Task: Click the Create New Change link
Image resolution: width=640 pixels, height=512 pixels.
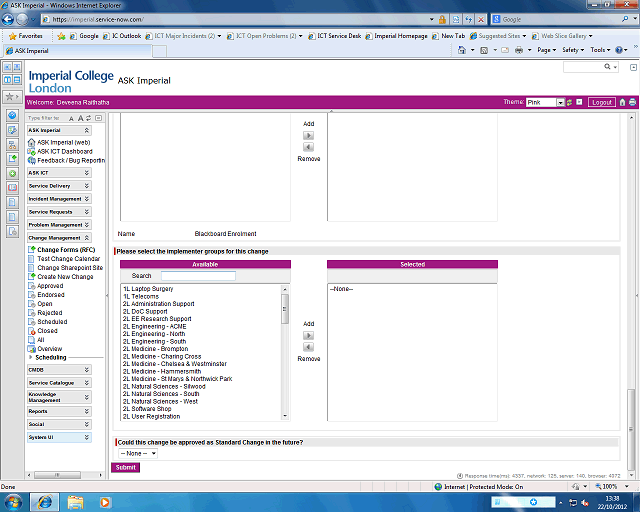Action: (65, 277)
